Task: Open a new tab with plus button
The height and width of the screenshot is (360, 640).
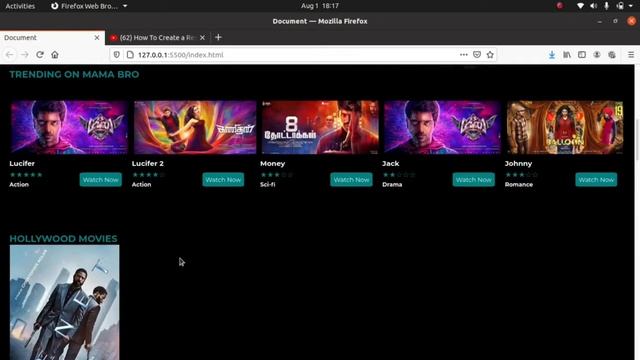Action: click(x=218, y=38)
